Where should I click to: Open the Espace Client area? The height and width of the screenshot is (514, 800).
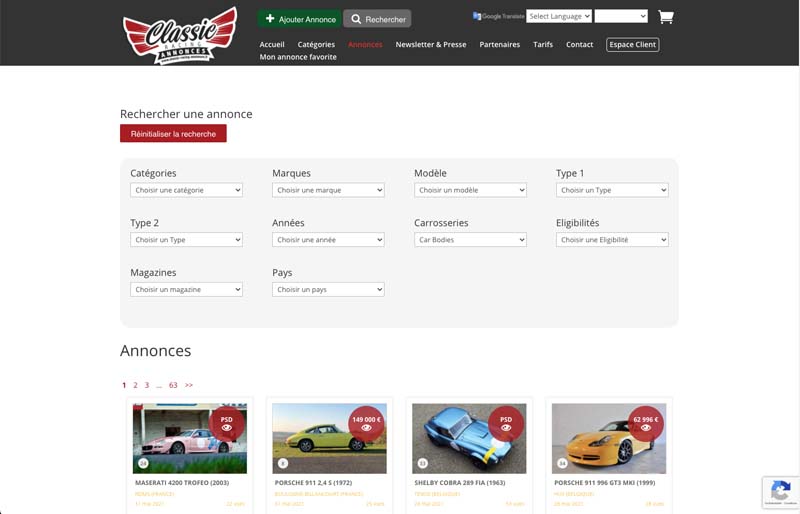click(x=633, y=44)
